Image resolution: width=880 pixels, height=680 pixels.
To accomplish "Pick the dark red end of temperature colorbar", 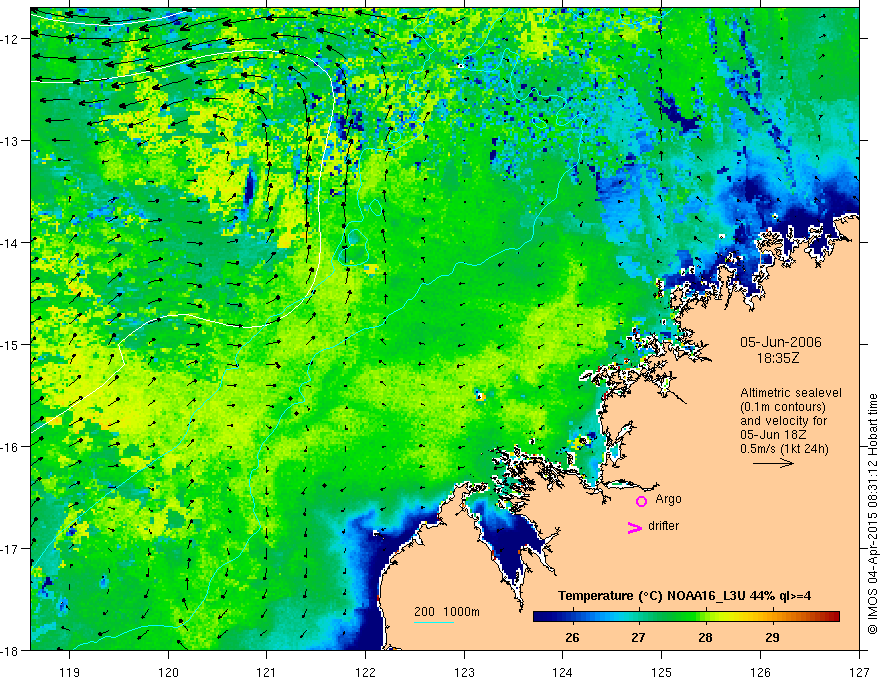I will click(x=834, y=617).
